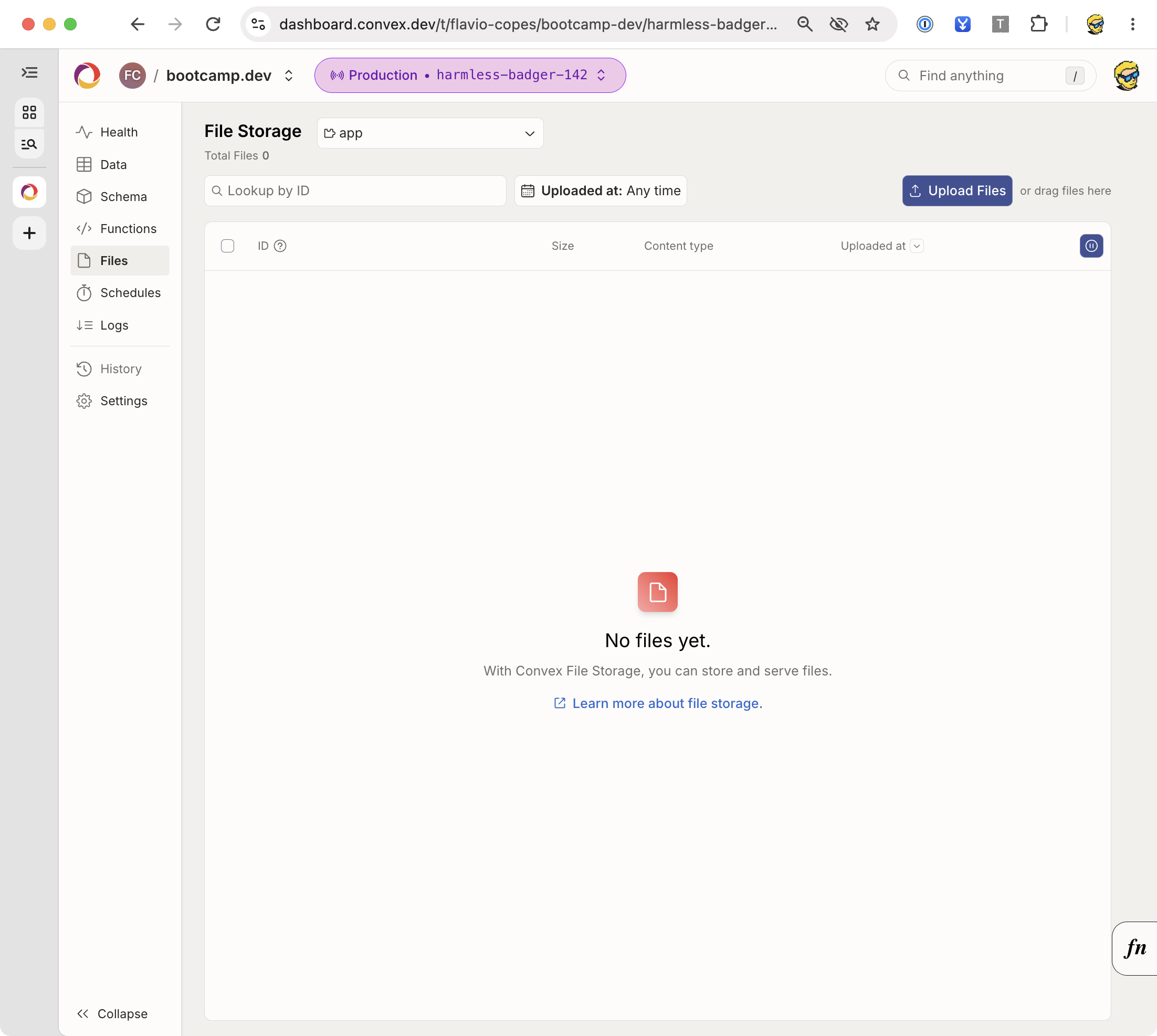
Task: Open the Functions section
Action: point(120,228)
